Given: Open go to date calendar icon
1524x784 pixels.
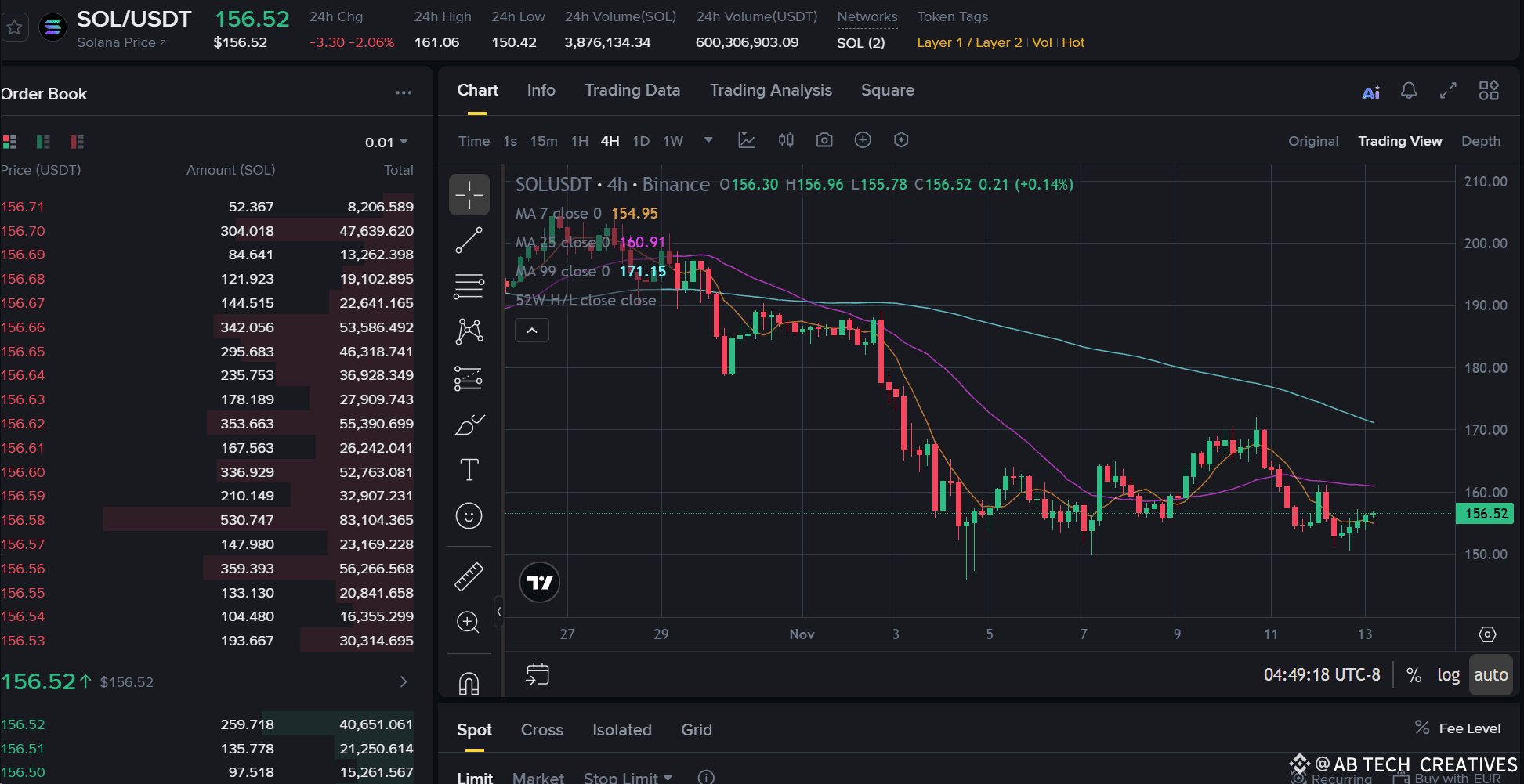Looking at the screenshot, I should (538, 674).
